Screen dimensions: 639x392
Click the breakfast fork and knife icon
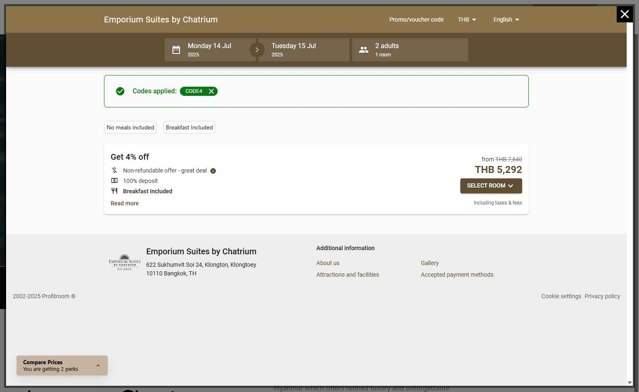(x=115, y=191)
